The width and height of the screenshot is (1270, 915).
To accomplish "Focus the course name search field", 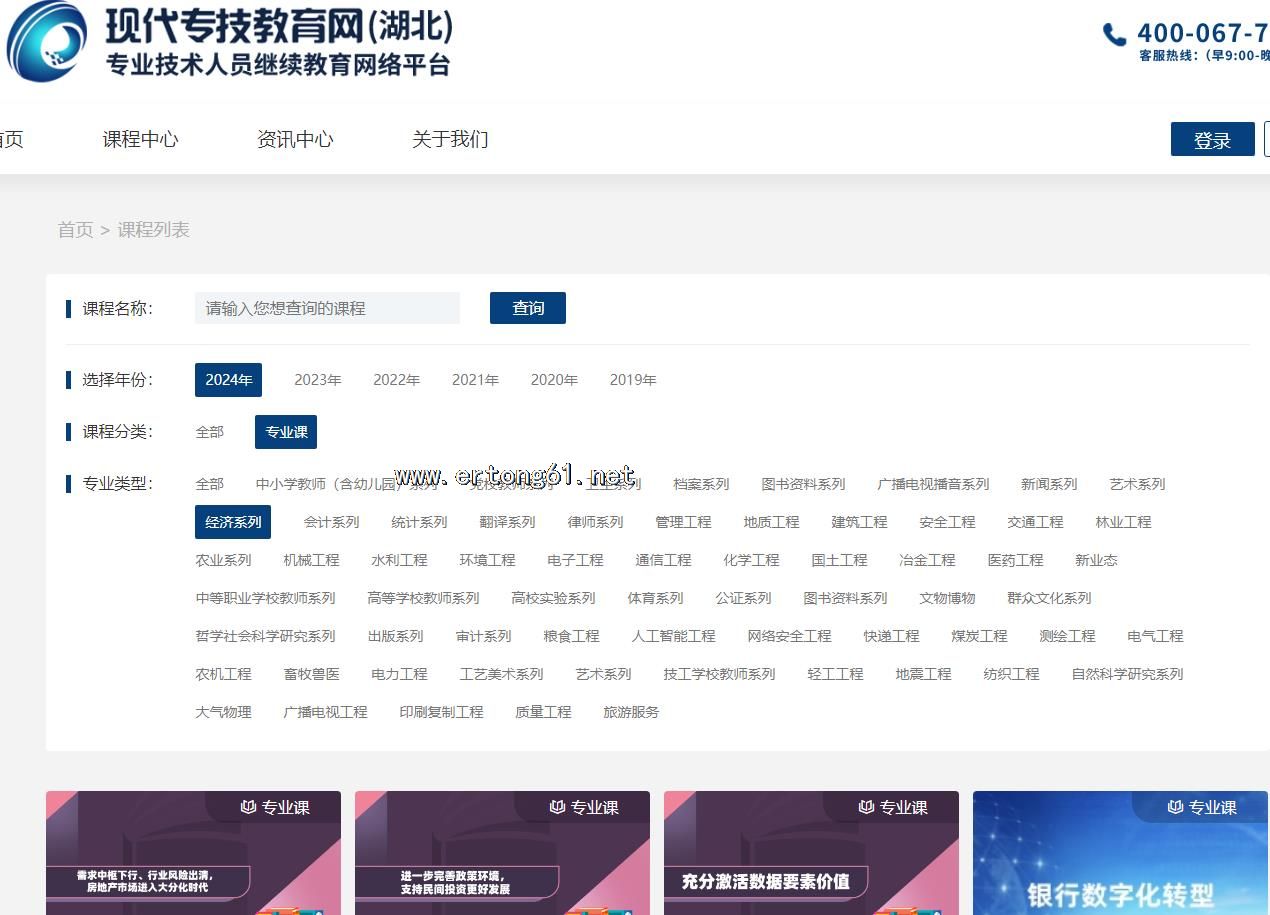I will [327, 308].
